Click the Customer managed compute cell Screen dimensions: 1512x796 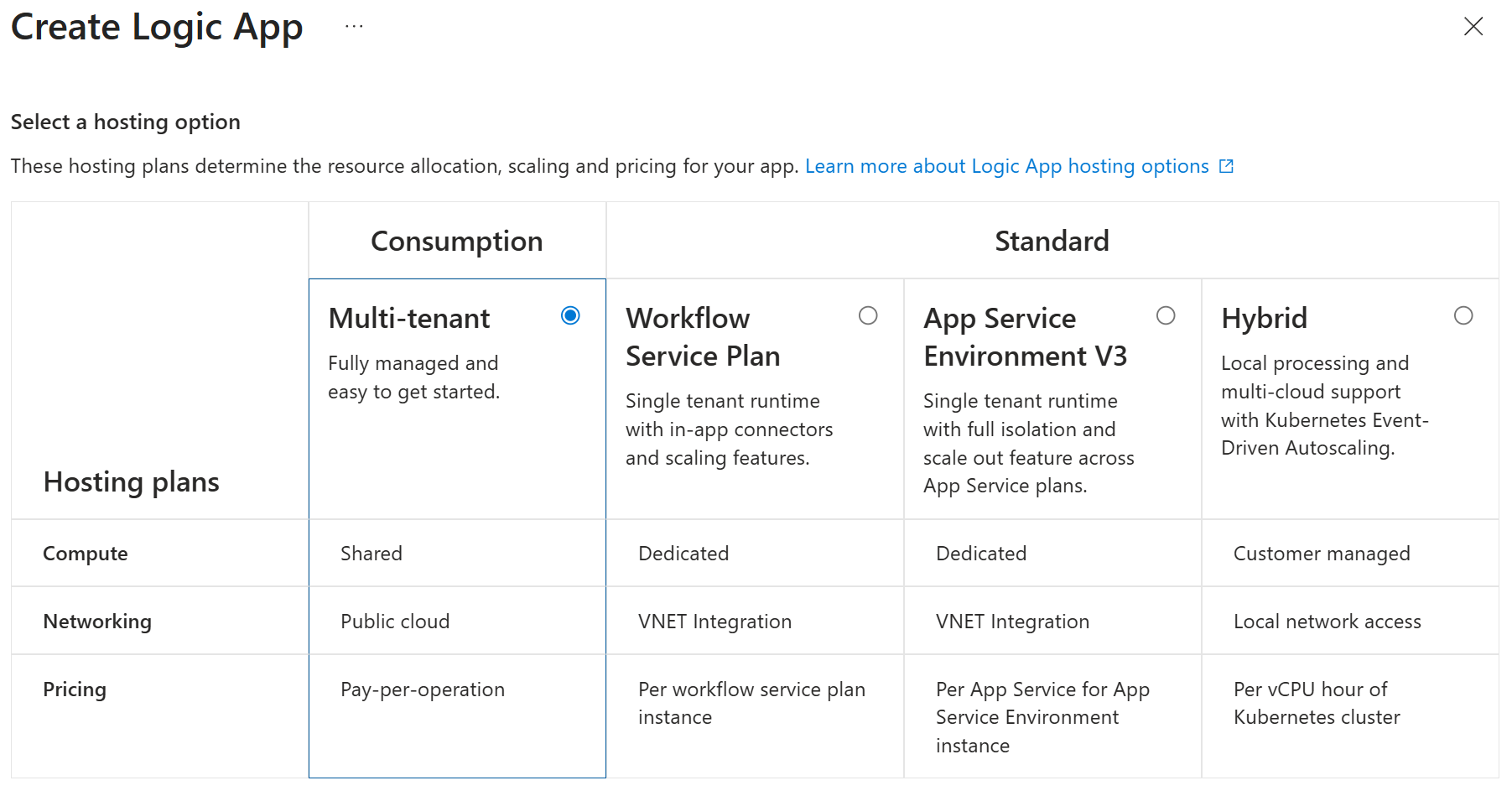1322,554
